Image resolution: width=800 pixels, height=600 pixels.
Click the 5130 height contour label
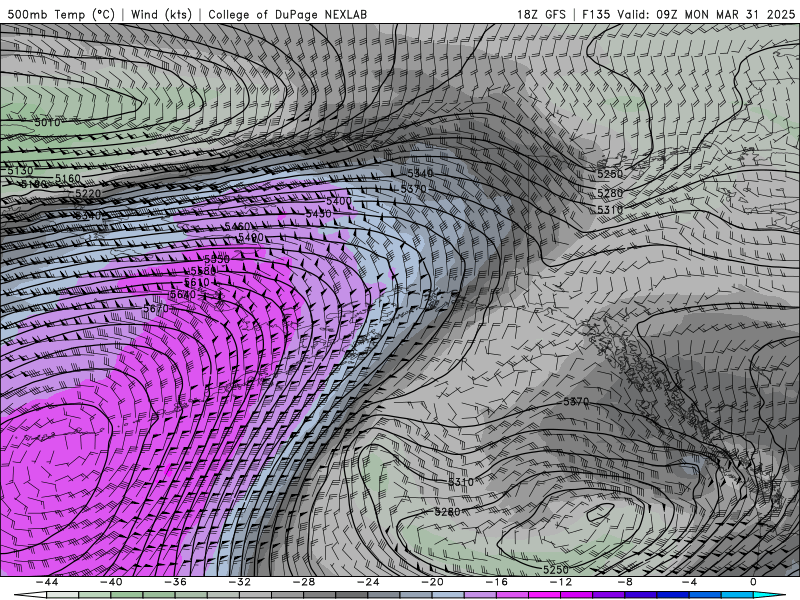coord(20,170)
